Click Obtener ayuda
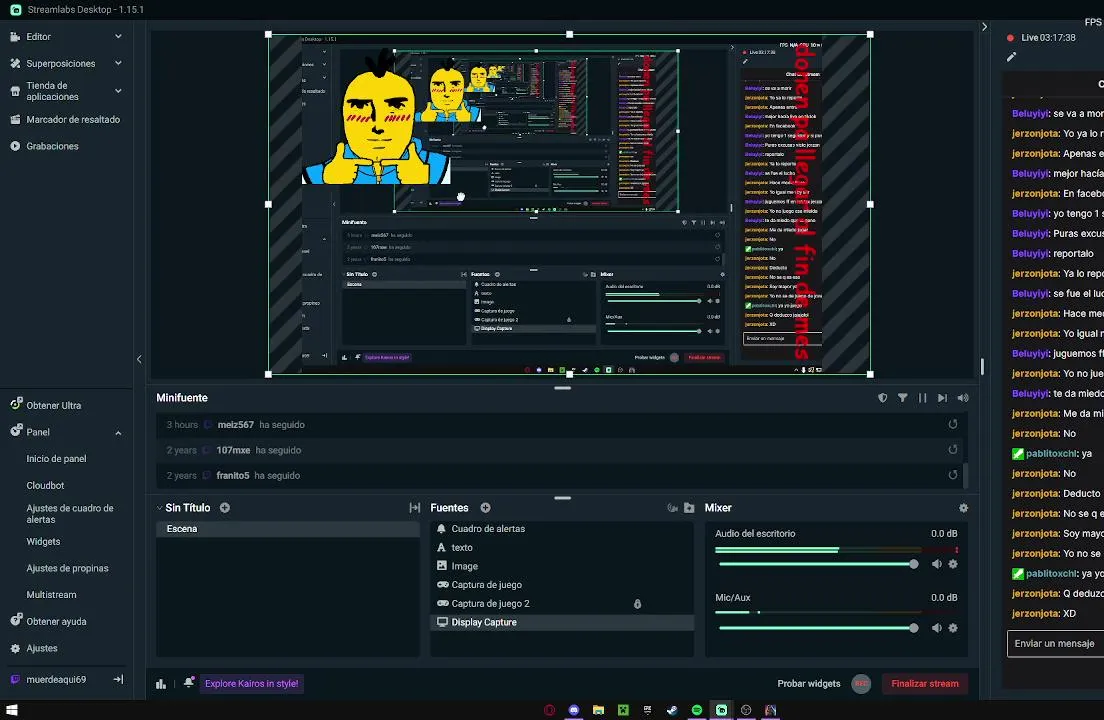The image size is (1104, 720). tap(56, 621)
